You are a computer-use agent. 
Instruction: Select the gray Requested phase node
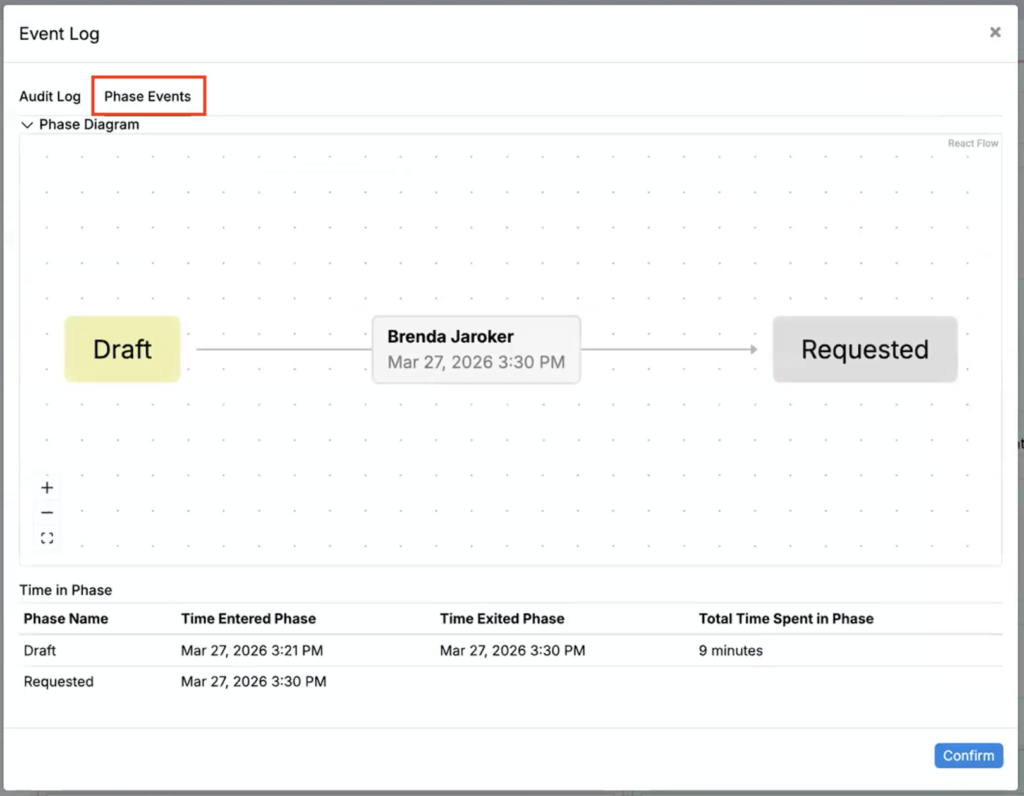click(865, 349)
